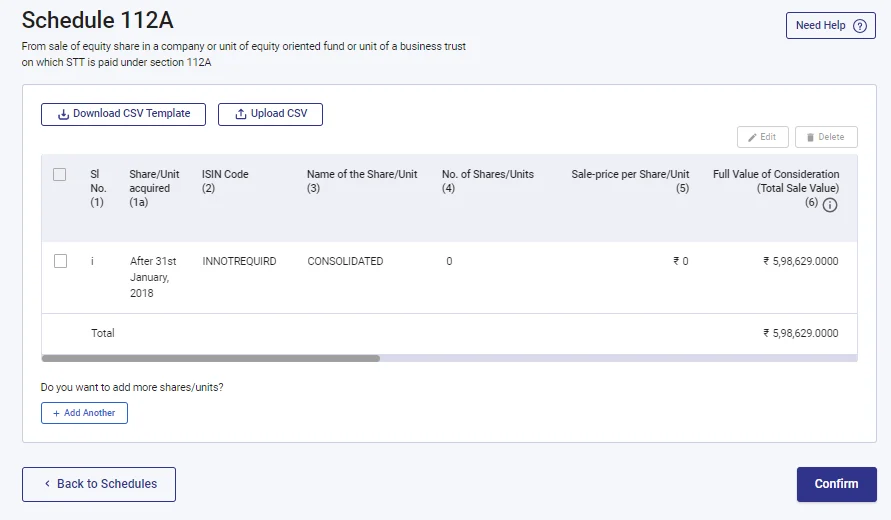Click the plus icon in Add Another
Image resolution: width=891 pixels, height=520 pixels.
click(56, 413)
